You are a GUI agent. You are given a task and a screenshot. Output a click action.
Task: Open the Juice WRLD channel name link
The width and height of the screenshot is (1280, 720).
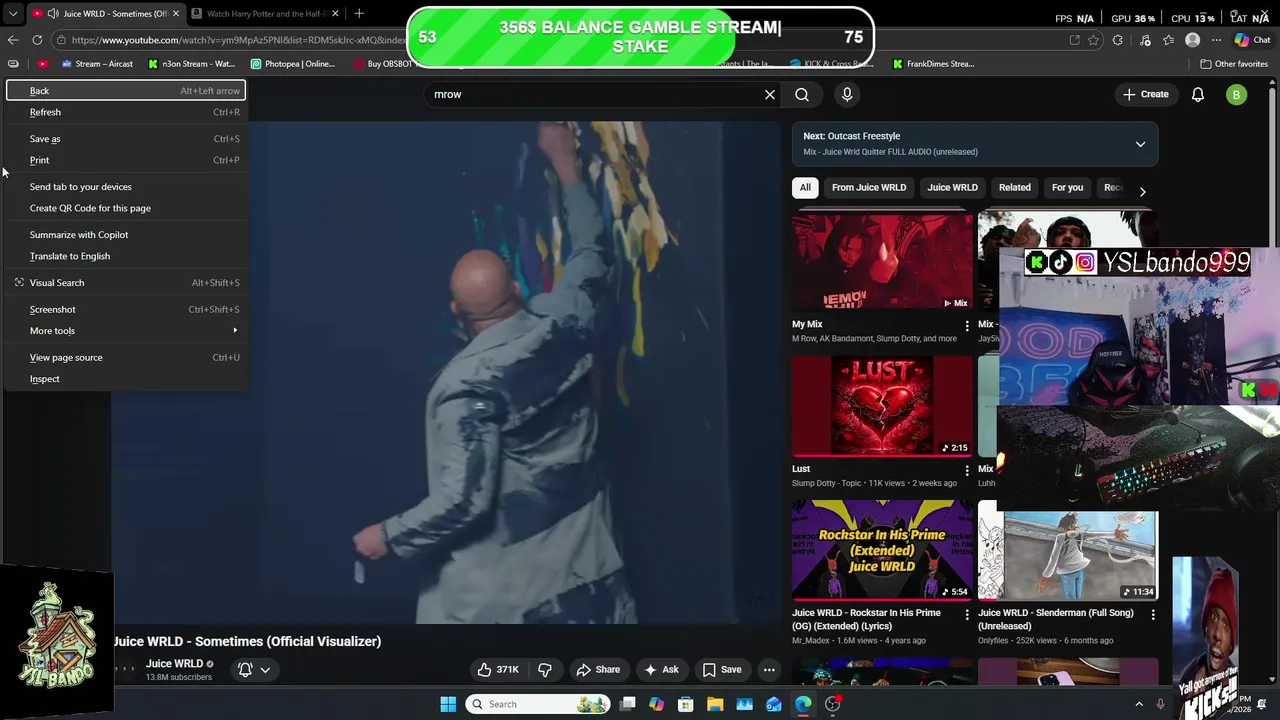[174, 664]
